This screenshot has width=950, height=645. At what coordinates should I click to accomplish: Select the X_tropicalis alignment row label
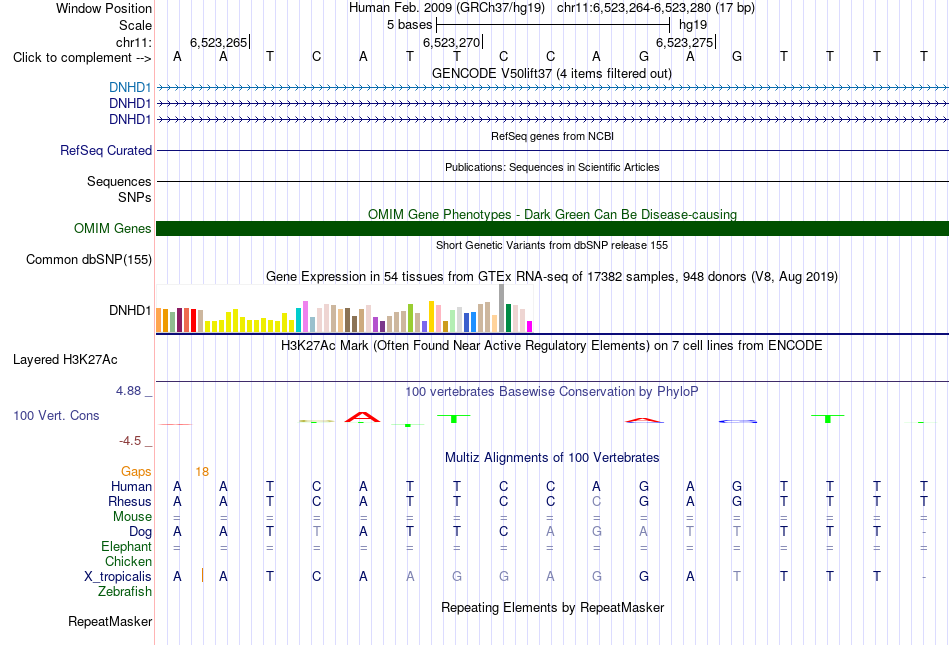(x=118, y=577)
